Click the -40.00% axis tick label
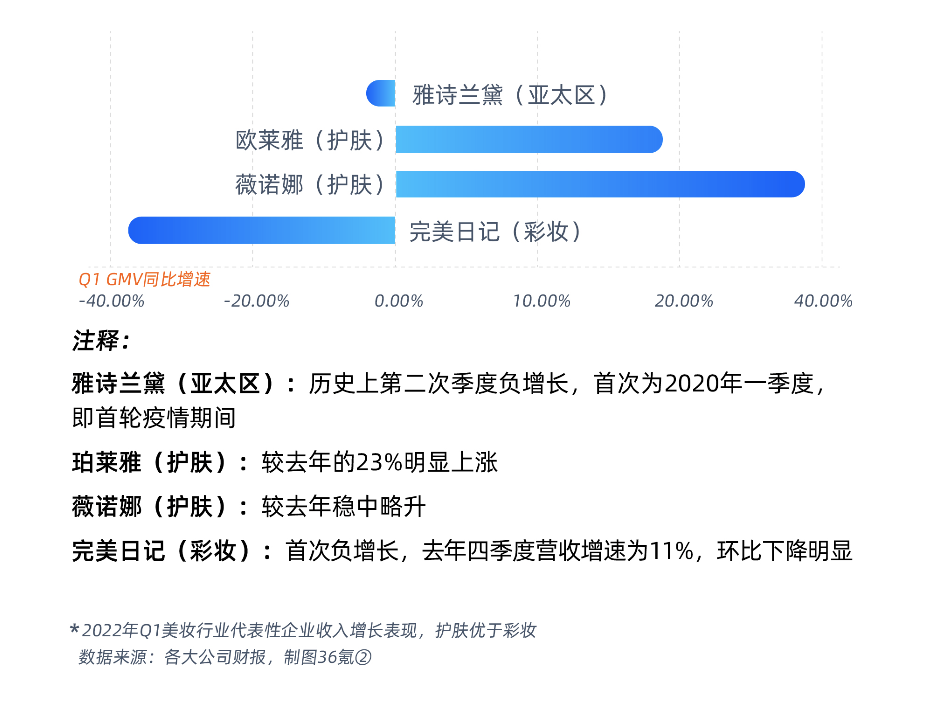 112,301
